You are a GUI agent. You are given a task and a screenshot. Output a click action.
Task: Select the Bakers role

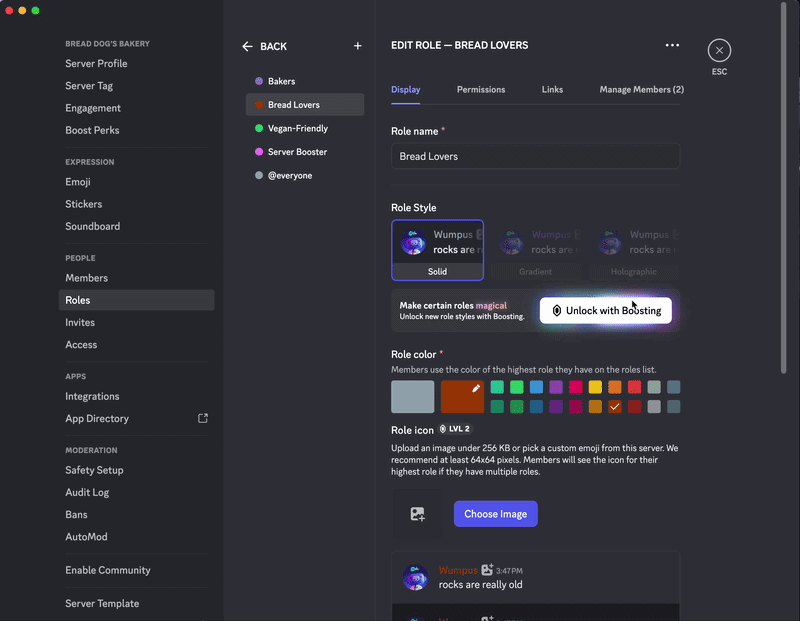pos(305,81)
